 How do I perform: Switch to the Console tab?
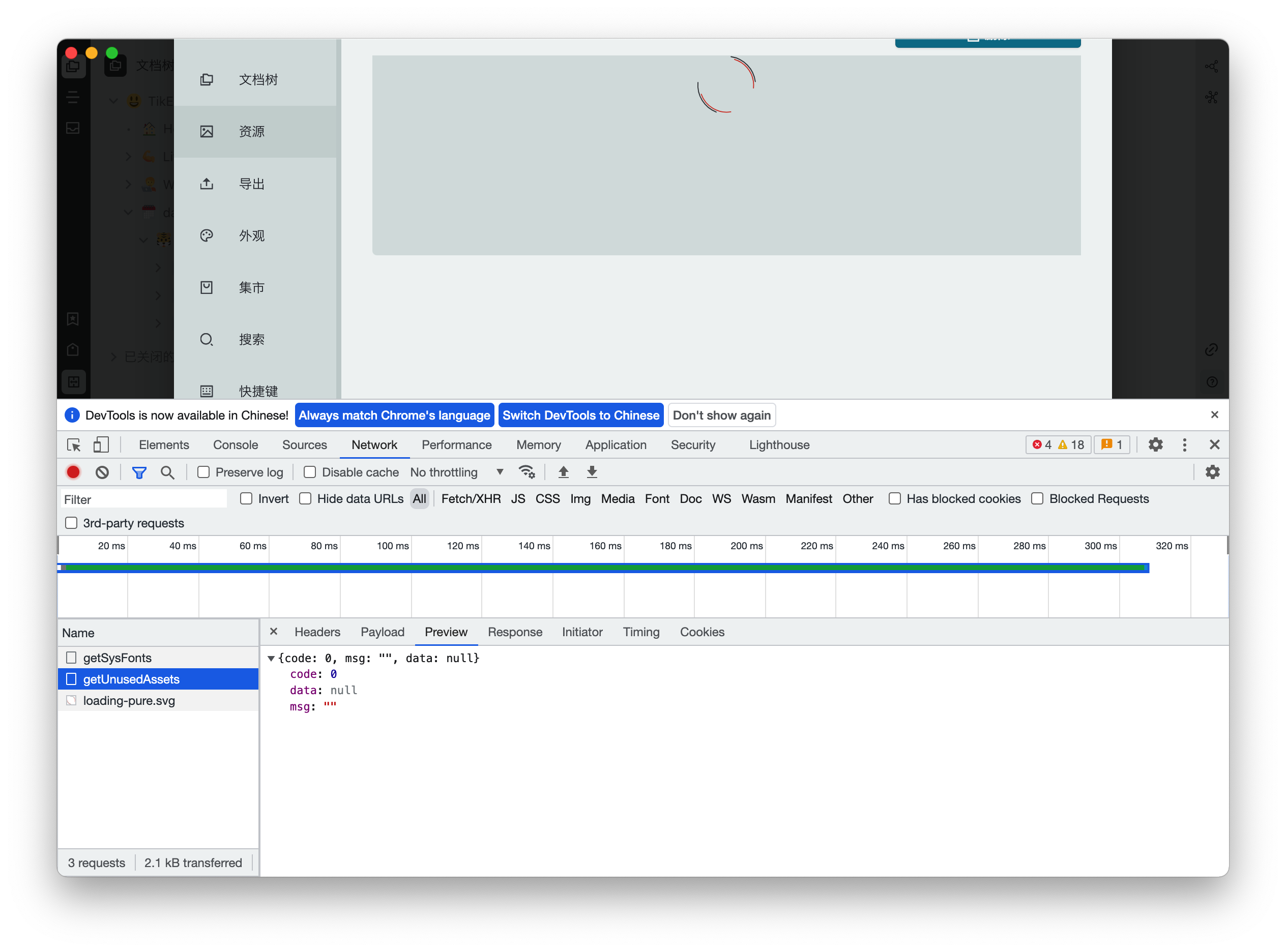pyautogui.click(x=235, y=445)
